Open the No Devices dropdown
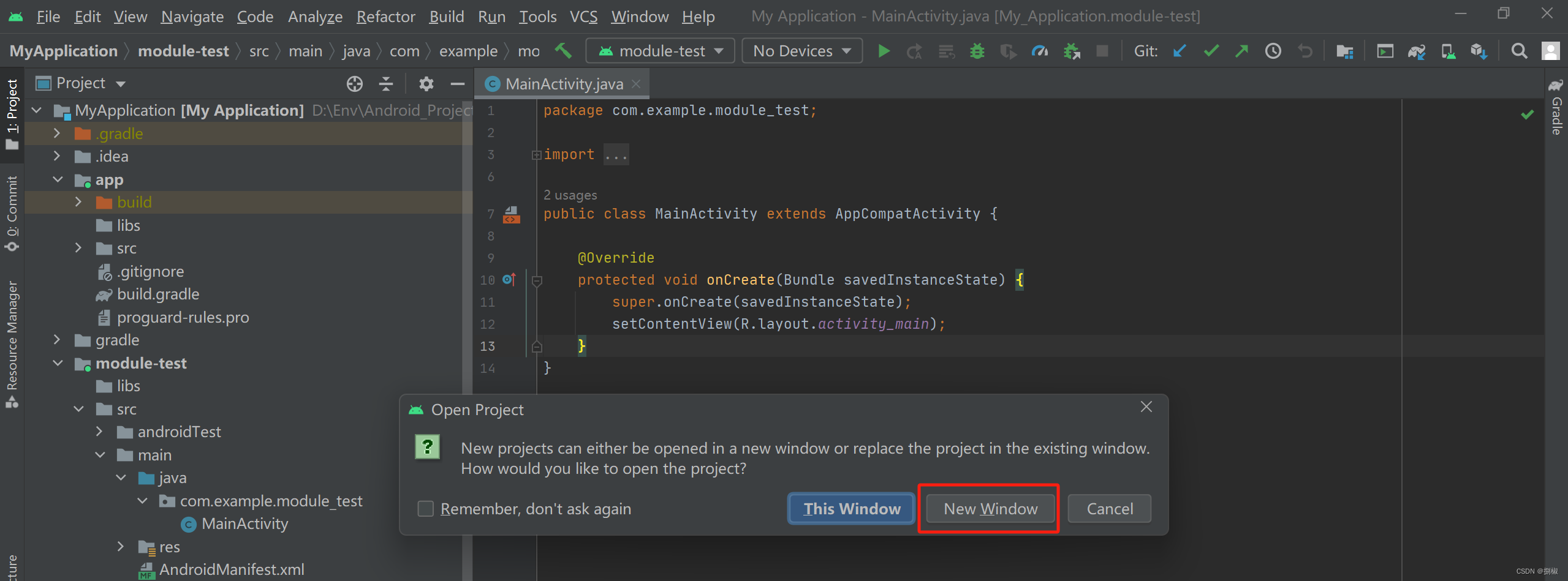The image size is (1568, 581). click(802, 51)
